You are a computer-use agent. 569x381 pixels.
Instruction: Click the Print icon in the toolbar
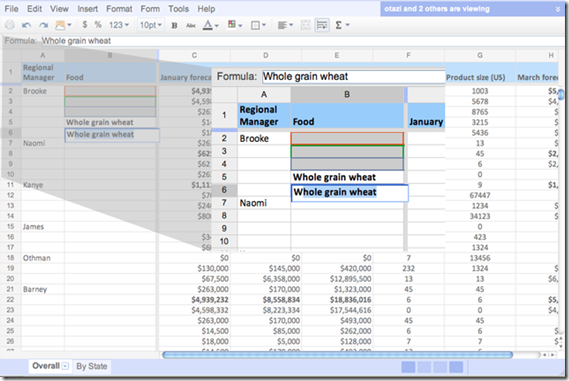click(x=10, y=25)
